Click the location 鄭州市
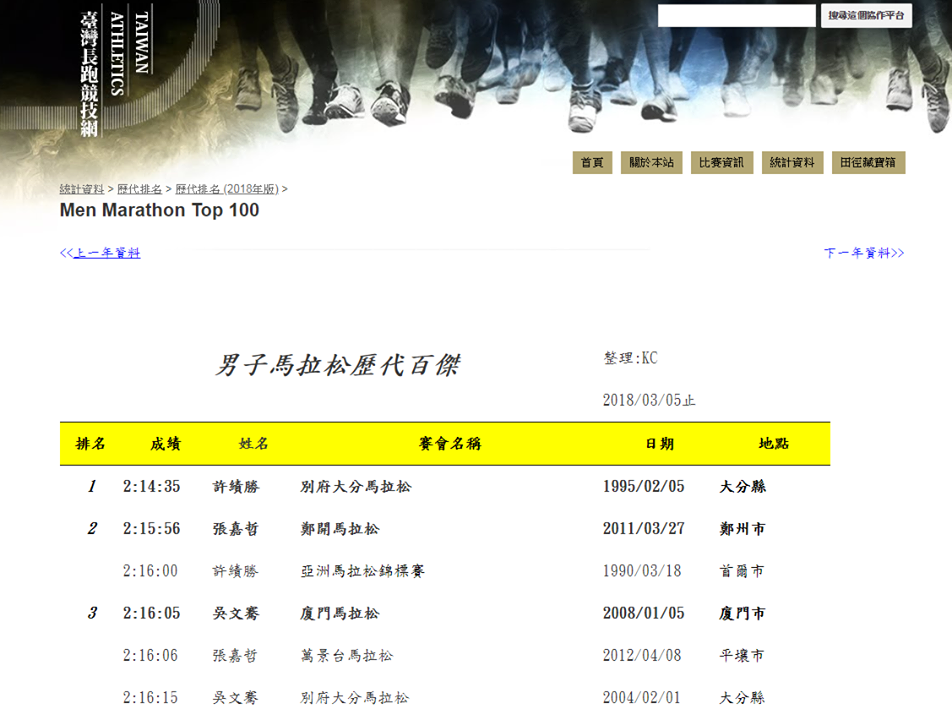Screen dimensions: 952x720 pos(743,529)
